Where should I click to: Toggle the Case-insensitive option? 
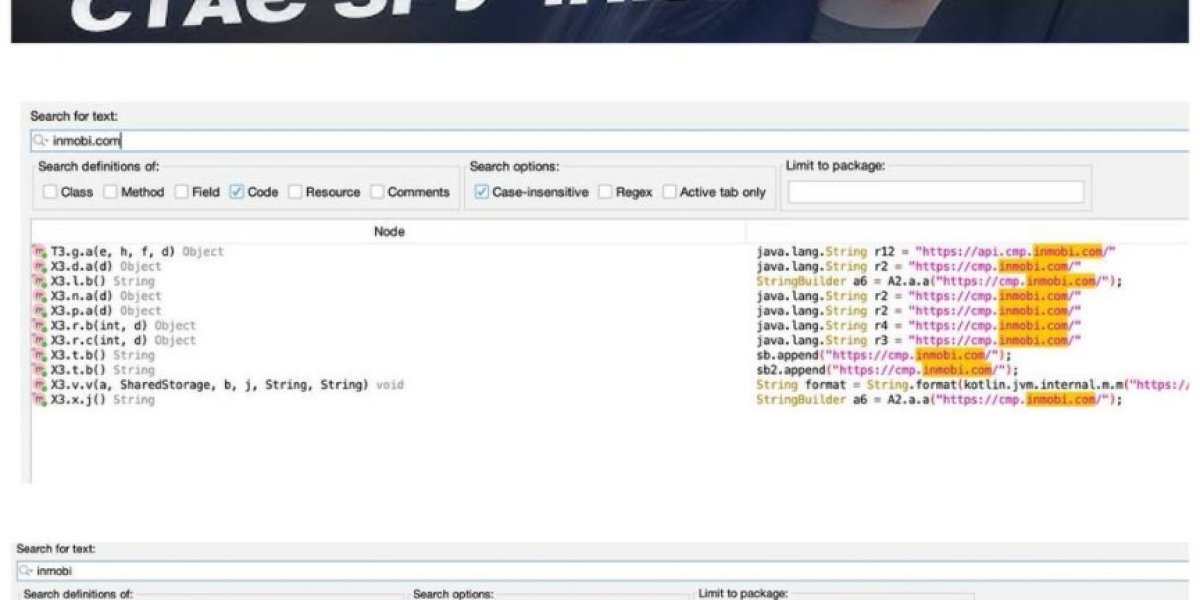[x=482, y=192]
